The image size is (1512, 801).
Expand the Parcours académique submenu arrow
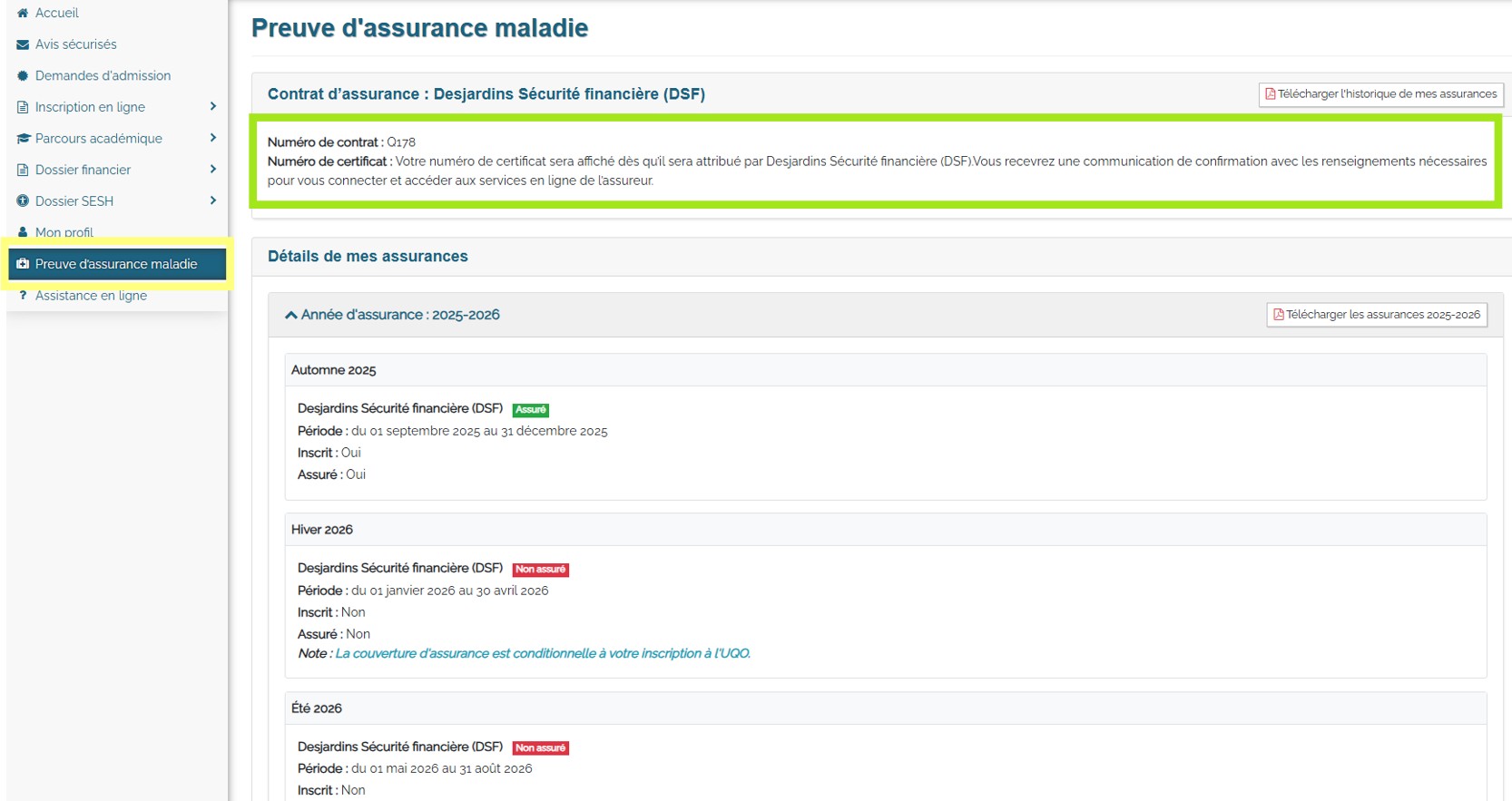pos(213,138)
